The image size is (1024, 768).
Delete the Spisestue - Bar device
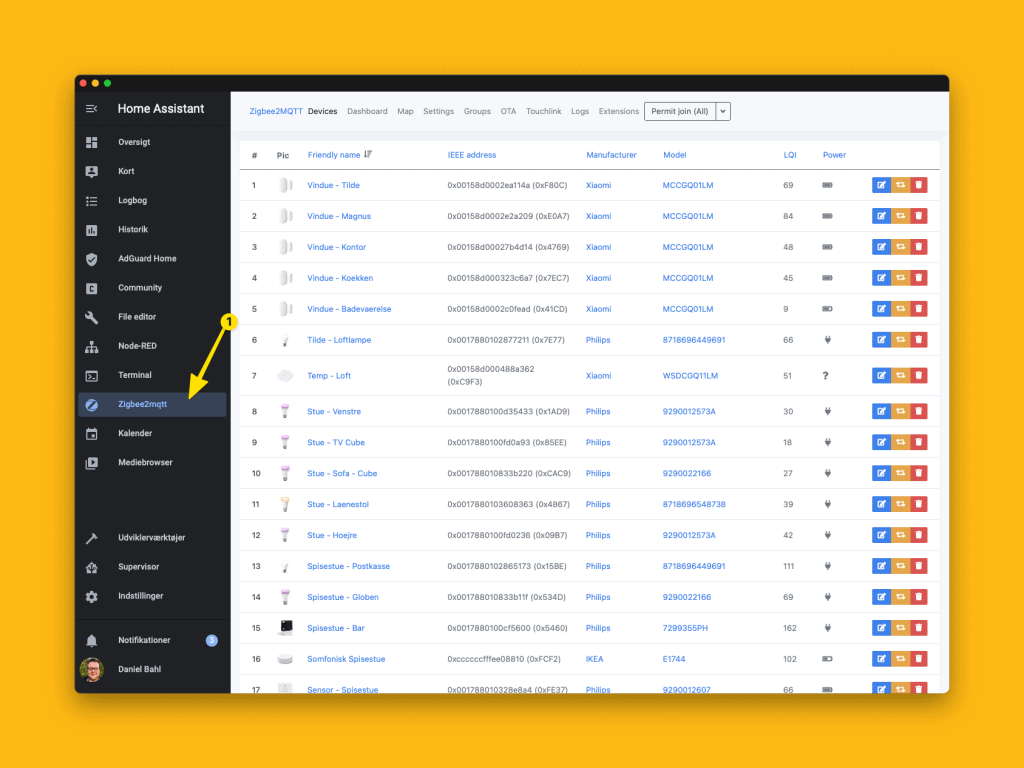(918, 628)
